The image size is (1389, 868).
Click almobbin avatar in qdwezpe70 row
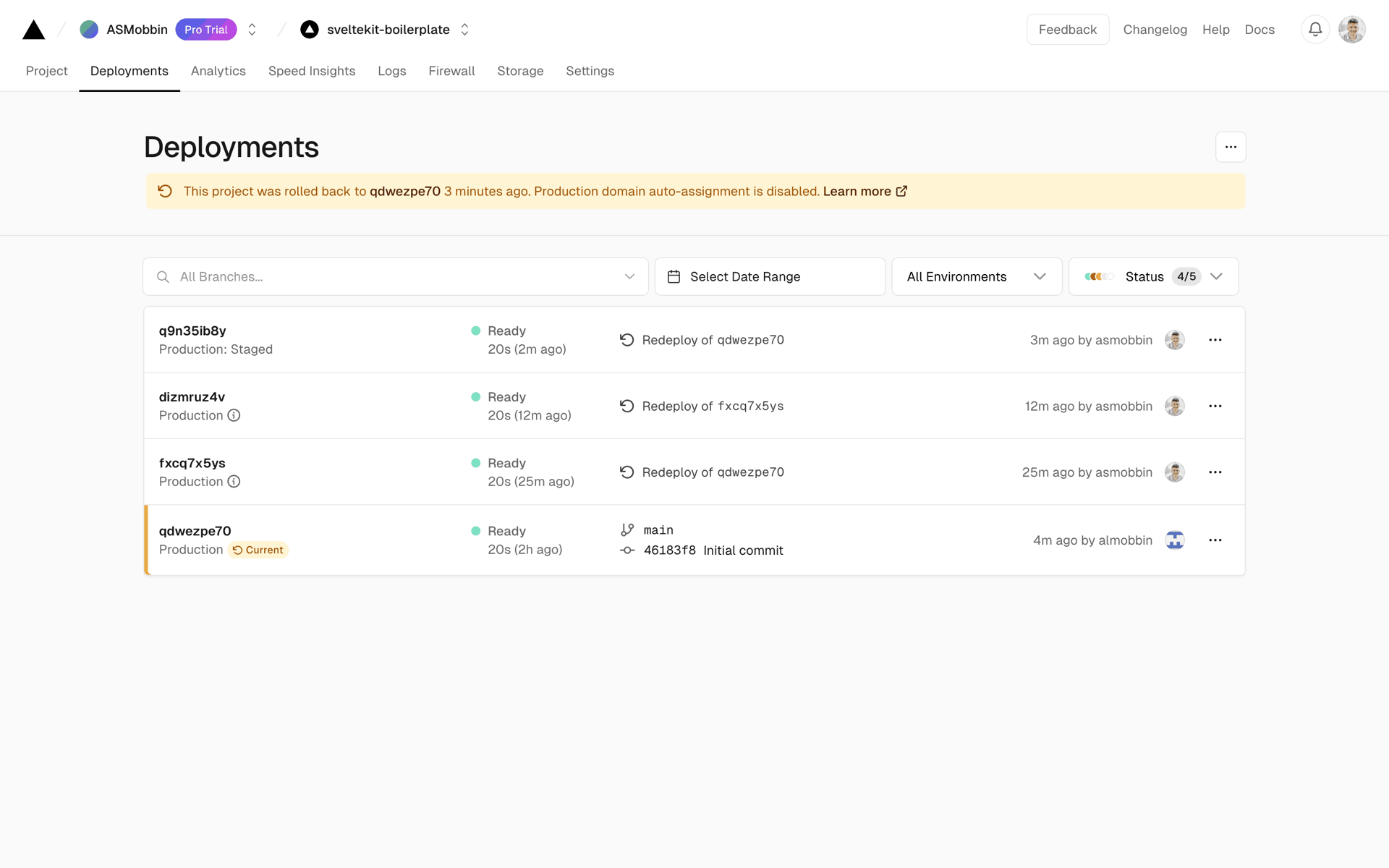1174,540
